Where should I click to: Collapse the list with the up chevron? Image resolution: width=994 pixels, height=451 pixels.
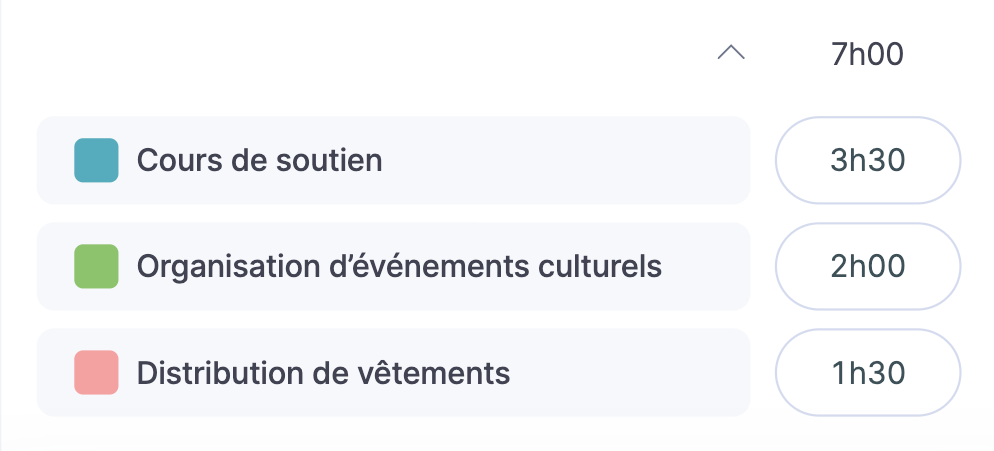(x=731, y=54)
